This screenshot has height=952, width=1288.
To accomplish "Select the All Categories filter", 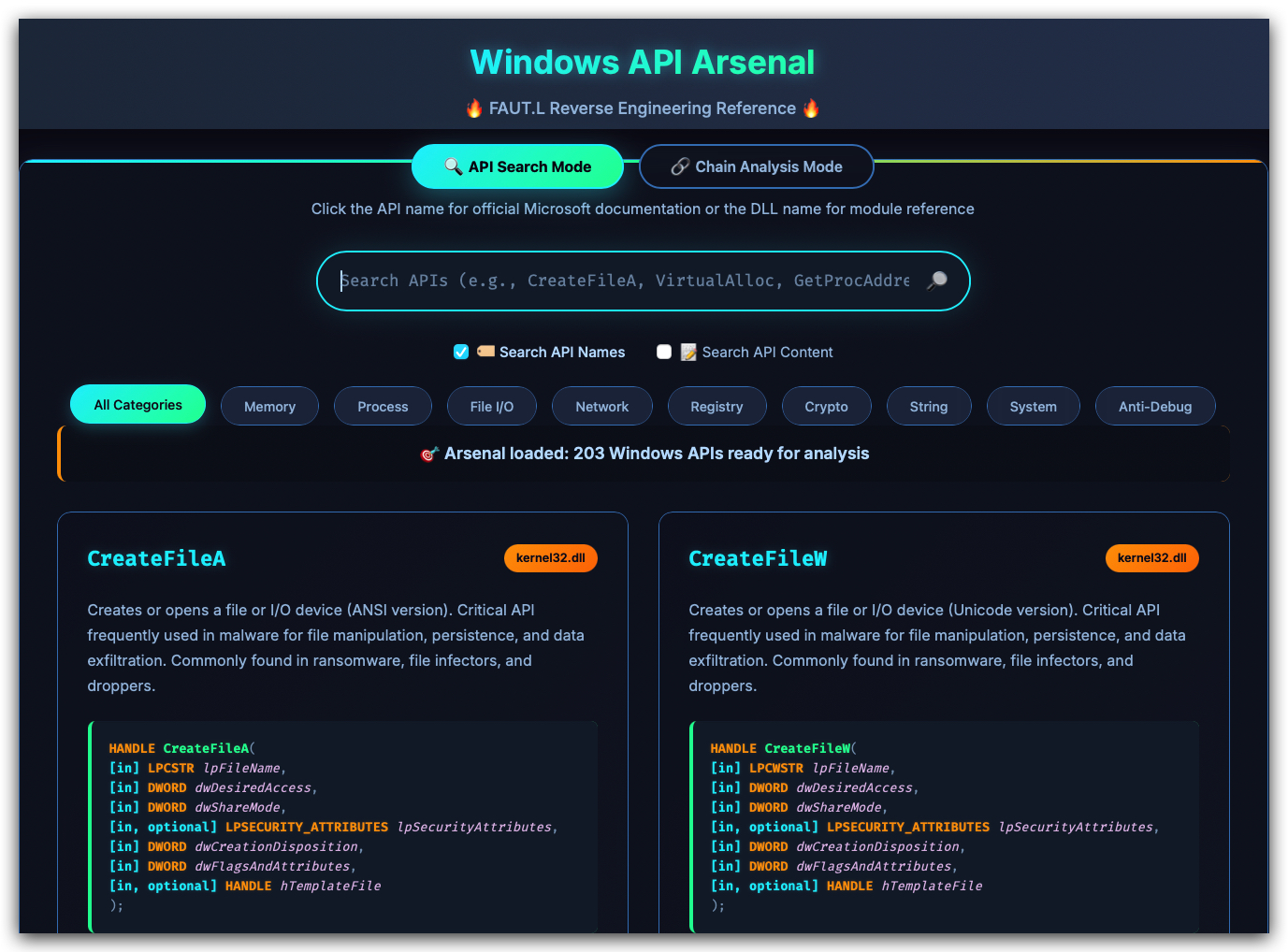I will [x=138, y=404].
